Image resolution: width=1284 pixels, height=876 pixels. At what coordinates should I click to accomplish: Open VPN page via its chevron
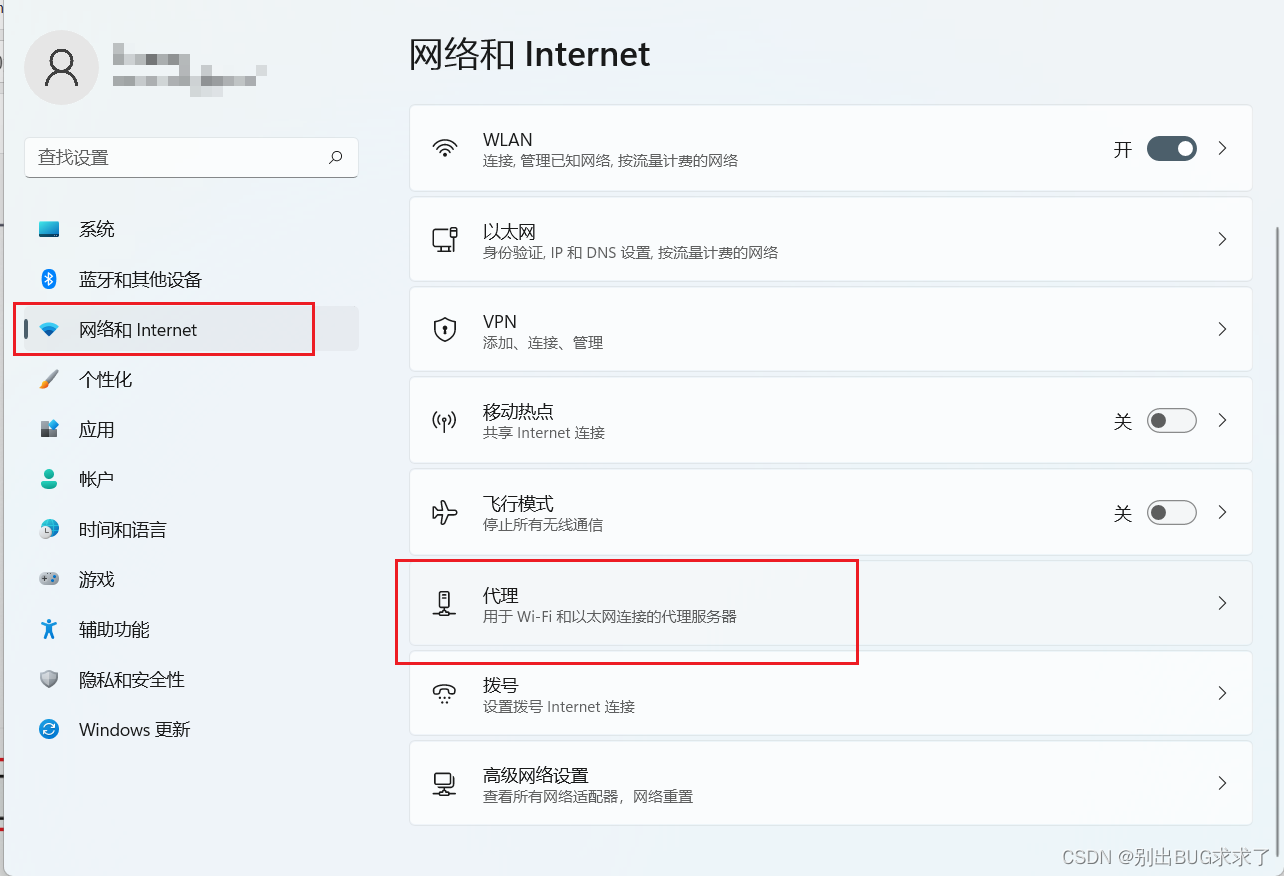click(1222, 329)
